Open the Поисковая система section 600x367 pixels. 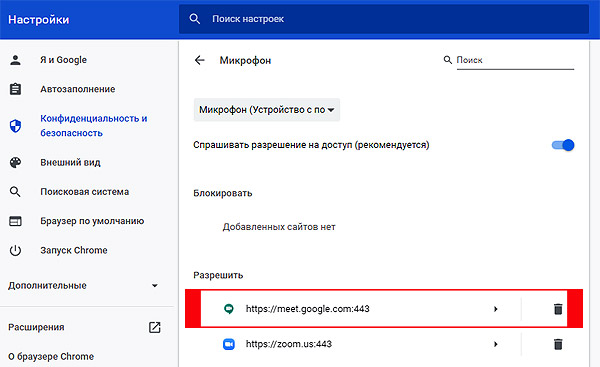[85, 192]
